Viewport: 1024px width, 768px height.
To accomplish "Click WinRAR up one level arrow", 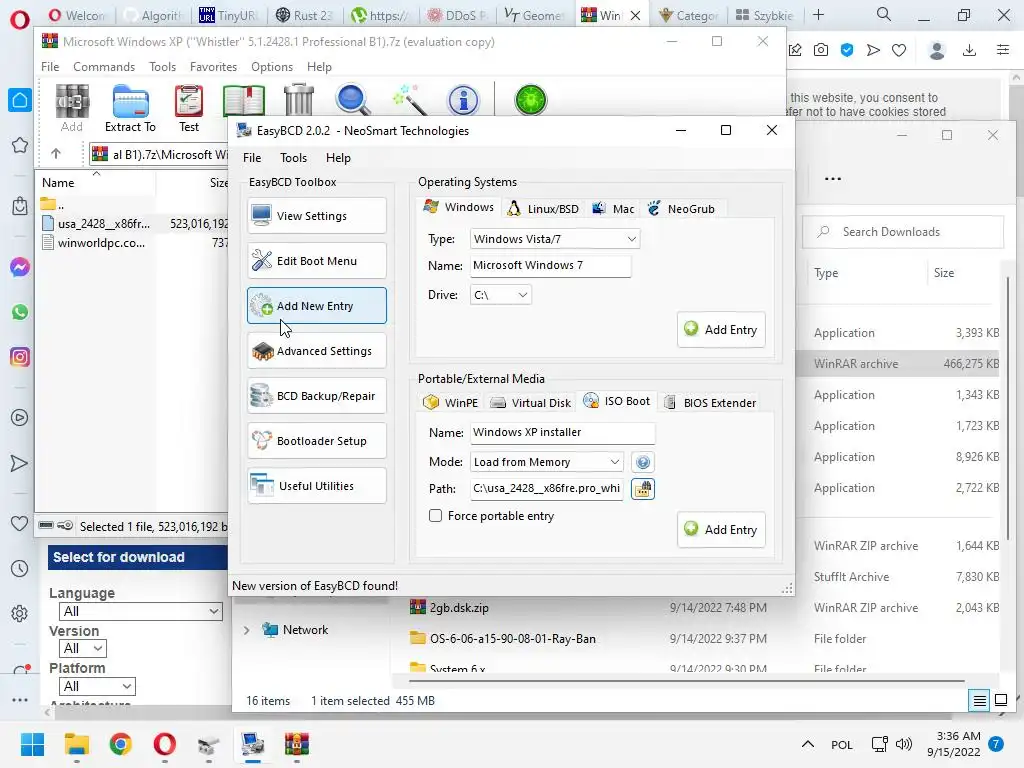I will pyautogui.click(x=56, y=154).
